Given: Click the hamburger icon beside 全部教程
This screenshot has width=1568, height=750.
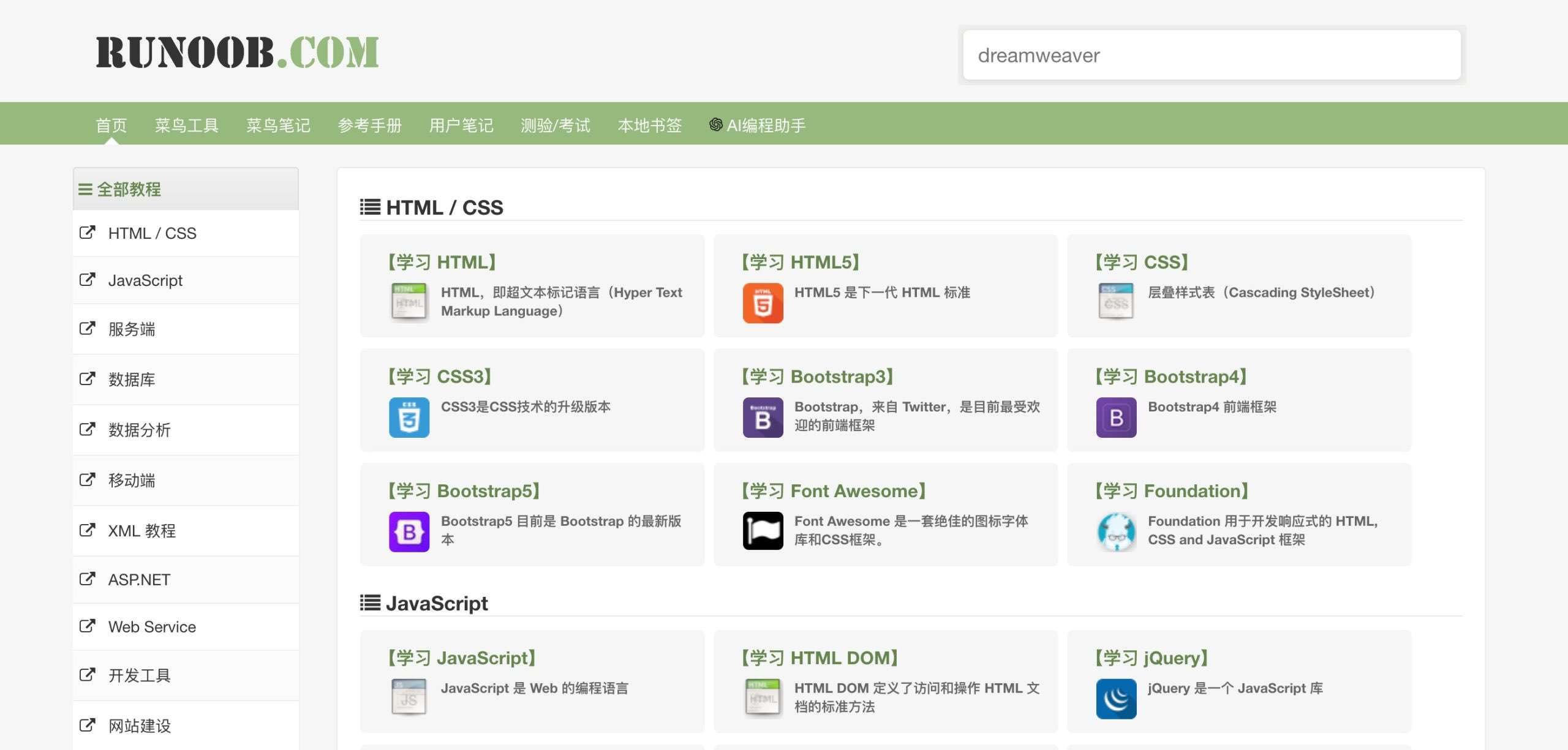Looking at the screenshot, I should click(x=85, y=189).
